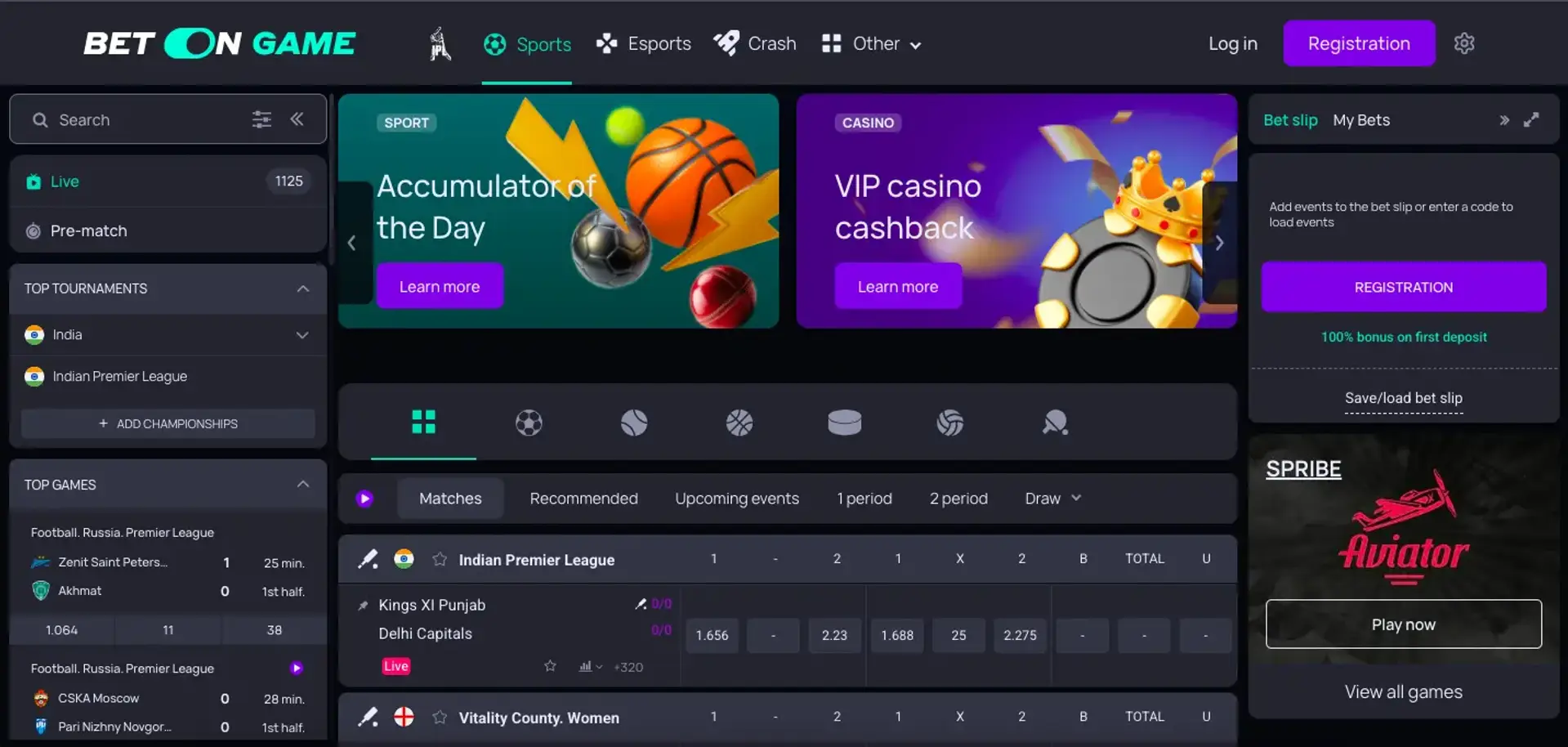Select the volleyball sport icon
This screenshot has height=747, width=1568.
coord(949,423)
